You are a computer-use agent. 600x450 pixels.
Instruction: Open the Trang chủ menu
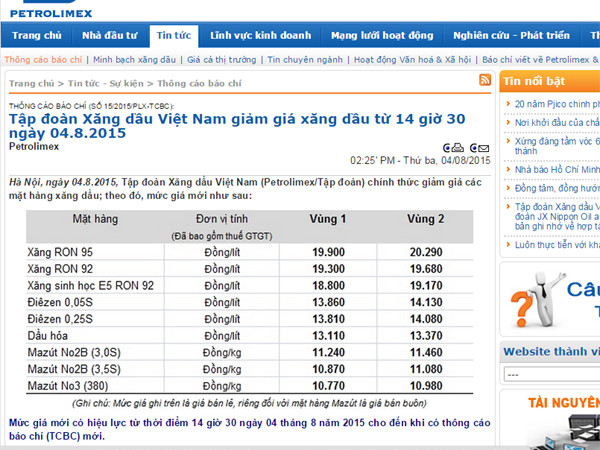tap(37, 36)
